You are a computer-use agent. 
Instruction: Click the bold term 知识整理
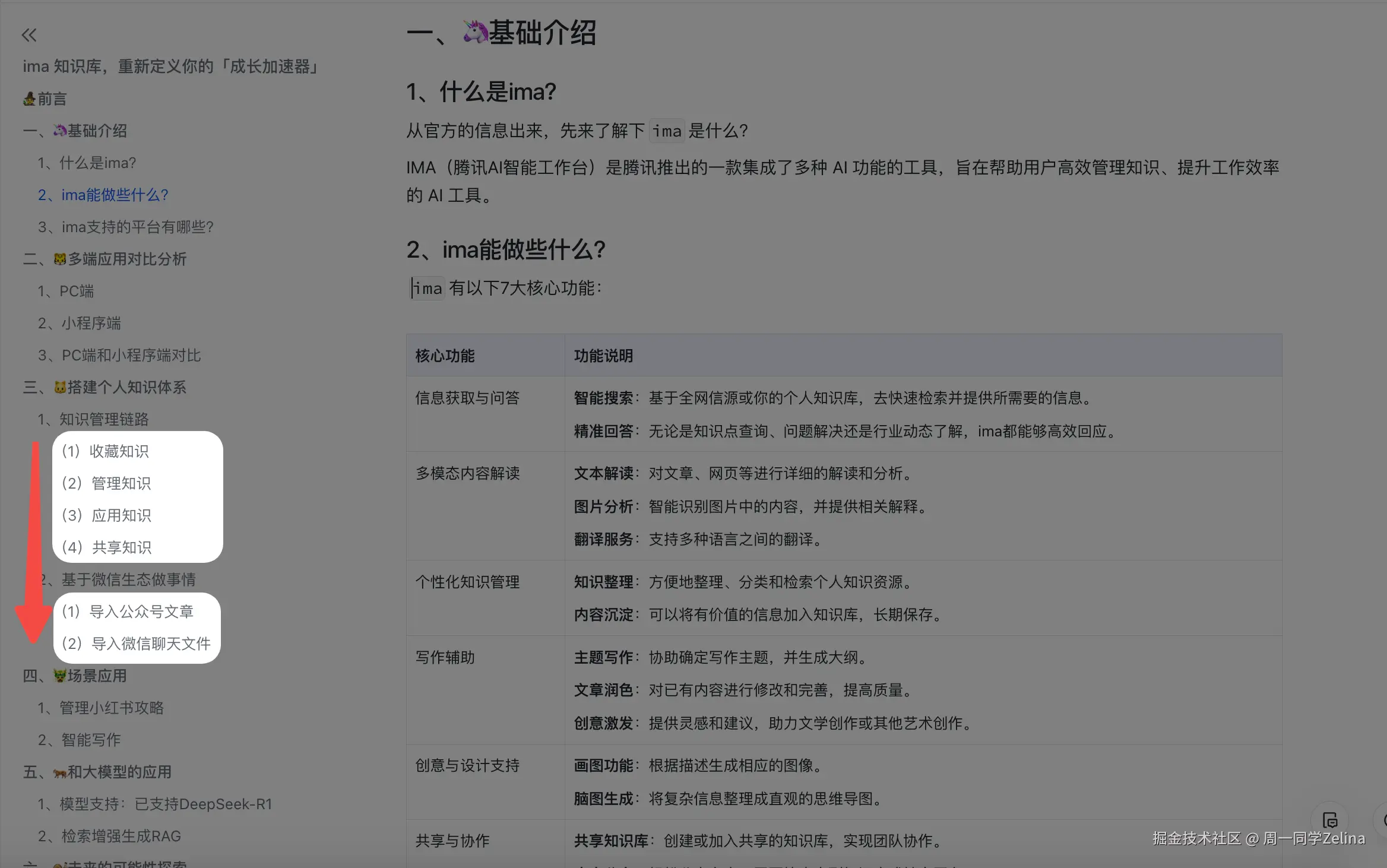point(603,582)
